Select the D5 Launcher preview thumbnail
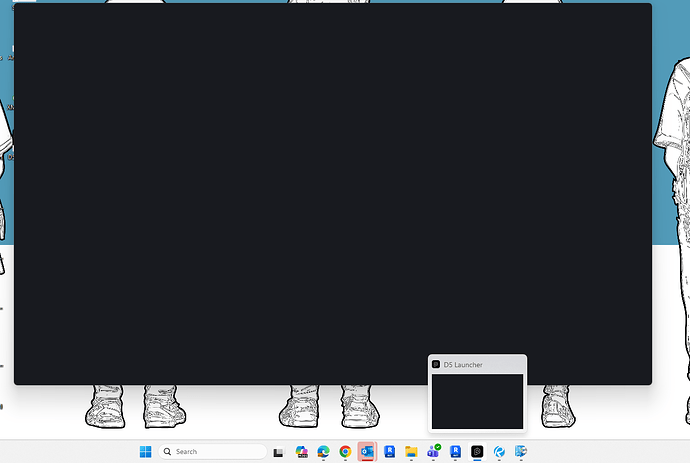This screenshot has width=690, height=463. point(477,401)
